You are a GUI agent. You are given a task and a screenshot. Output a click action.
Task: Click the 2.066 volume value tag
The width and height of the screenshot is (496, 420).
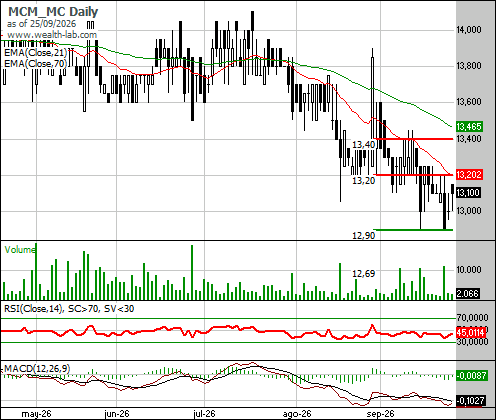(x=467, y=294)
